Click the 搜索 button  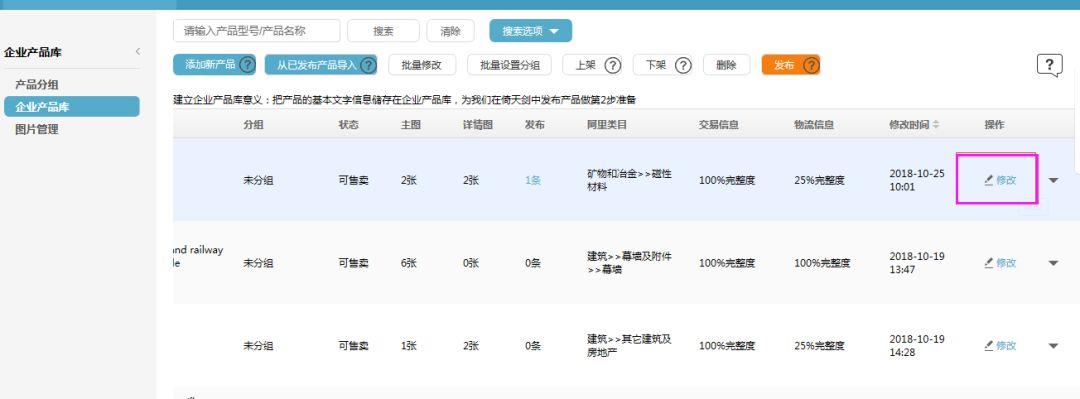pyautogui.click(x=383, y=31)
